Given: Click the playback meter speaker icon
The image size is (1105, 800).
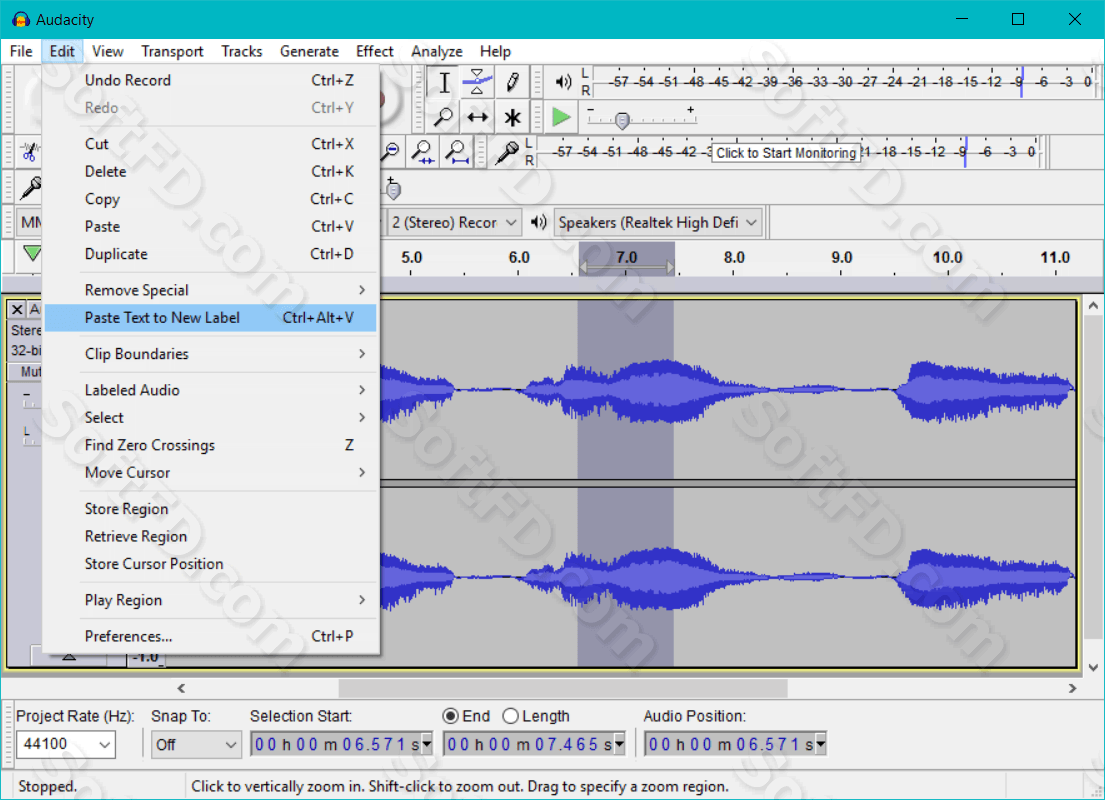Looking at the screenshot, I should 563,82.
